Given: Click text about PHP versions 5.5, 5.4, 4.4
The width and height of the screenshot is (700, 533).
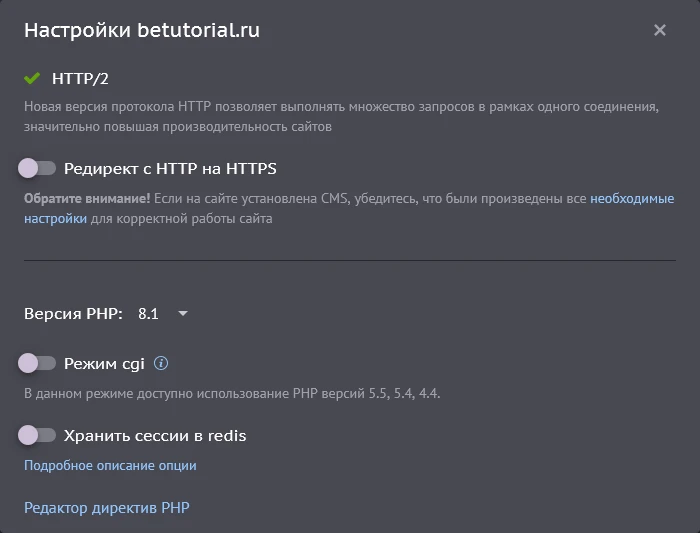Looking at the screenshot, I should (x=232, y=393).
